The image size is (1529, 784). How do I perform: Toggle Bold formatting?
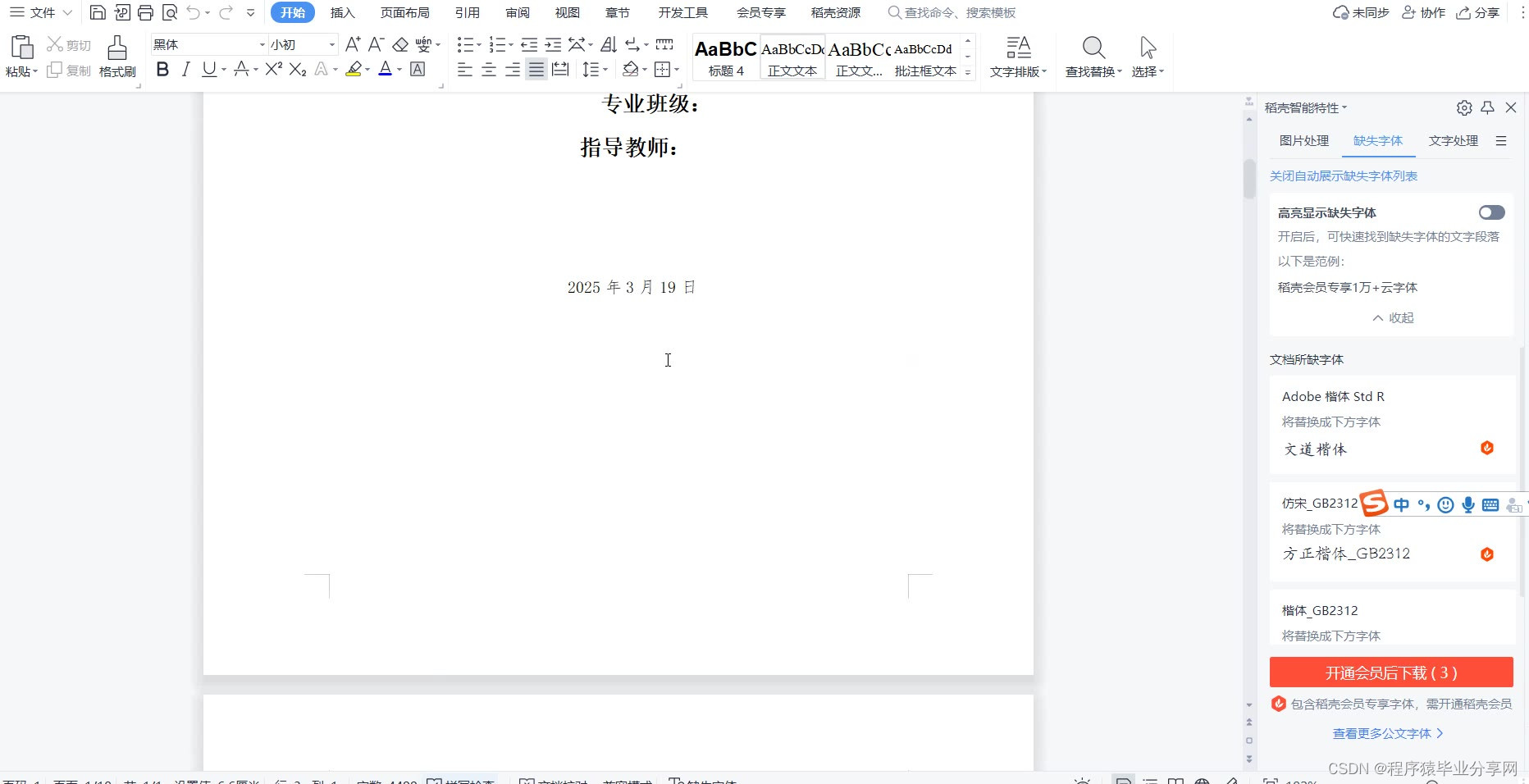click(x=162, y=70)
